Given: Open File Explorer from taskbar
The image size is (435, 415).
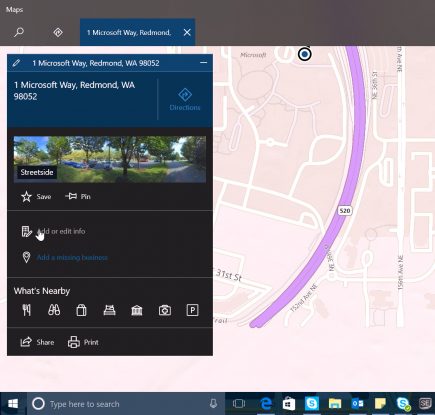Looking at the screenshot, I should click(335, 404).
